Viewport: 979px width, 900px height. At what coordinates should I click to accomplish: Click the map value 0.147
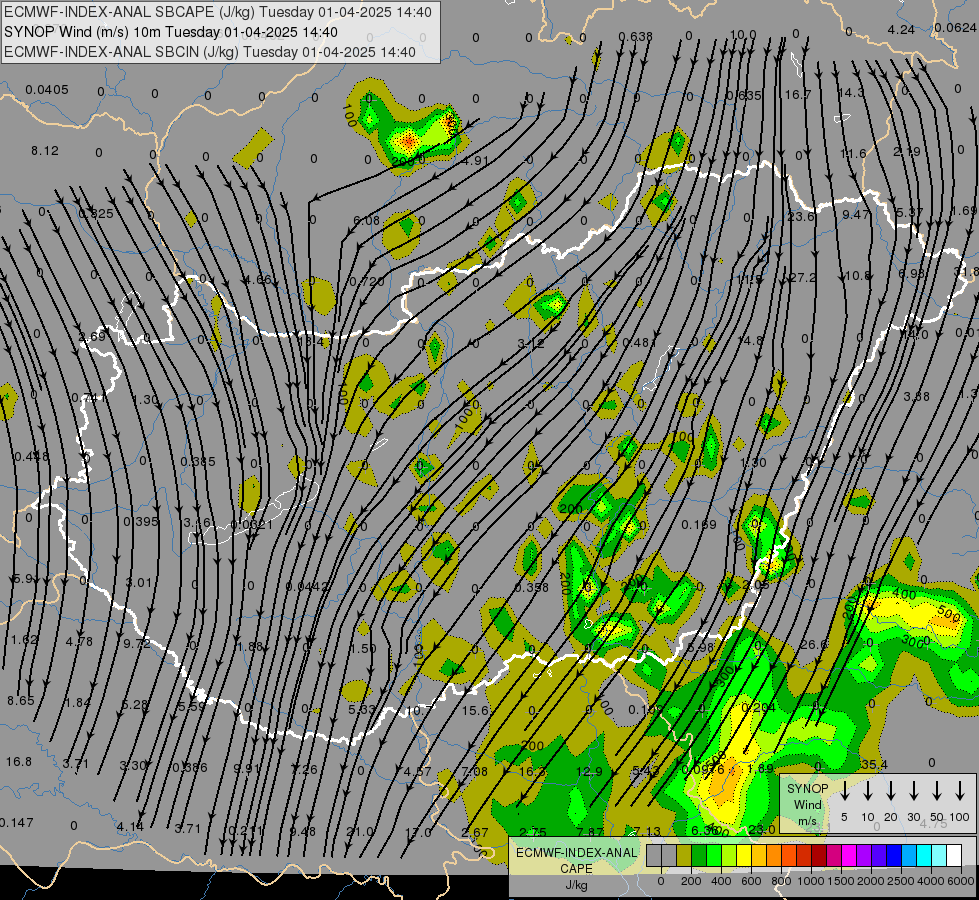pos(16,823)
